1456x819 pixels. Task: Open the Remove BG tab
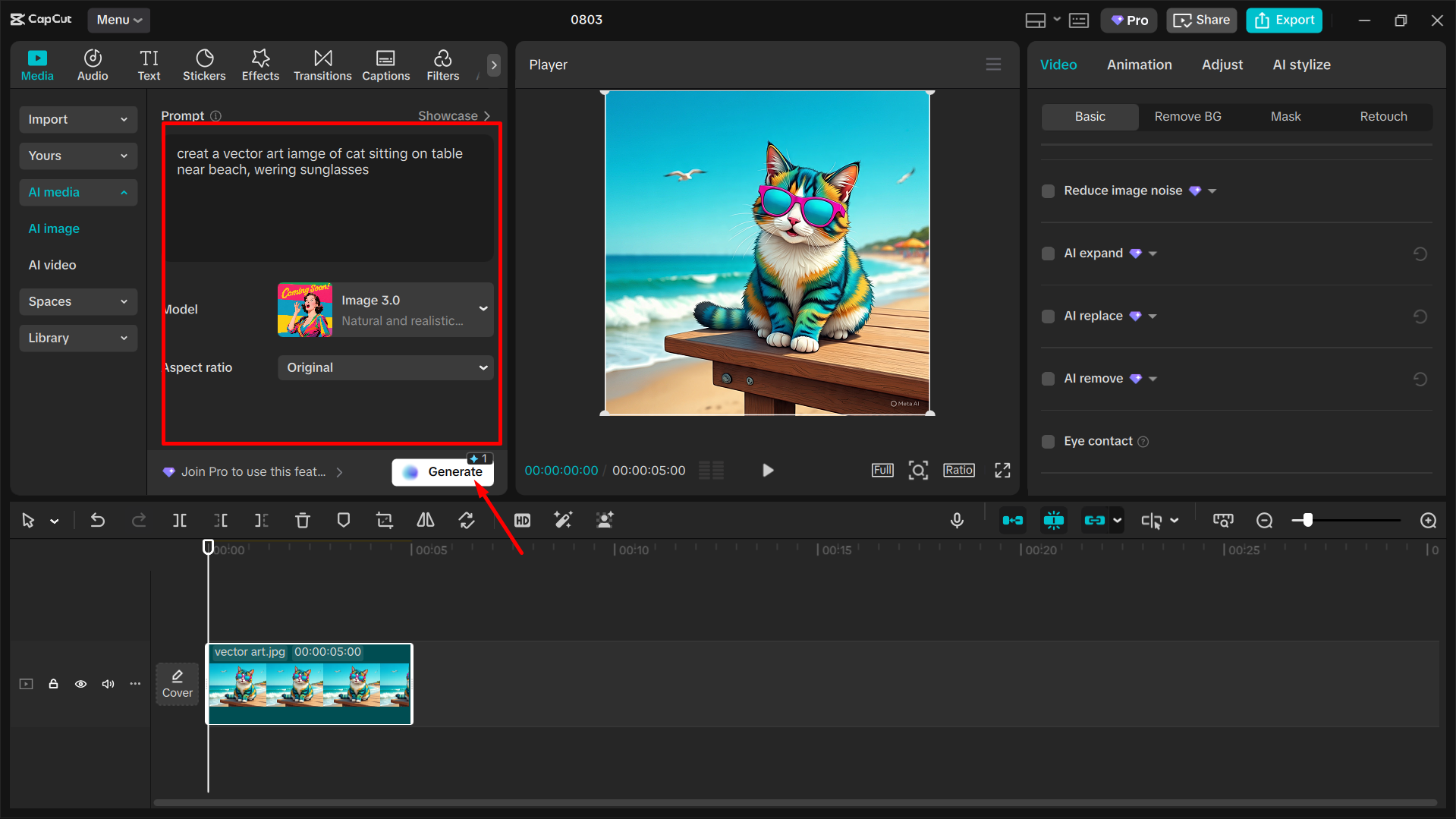pyautogui.click(x=1187, y=116)
